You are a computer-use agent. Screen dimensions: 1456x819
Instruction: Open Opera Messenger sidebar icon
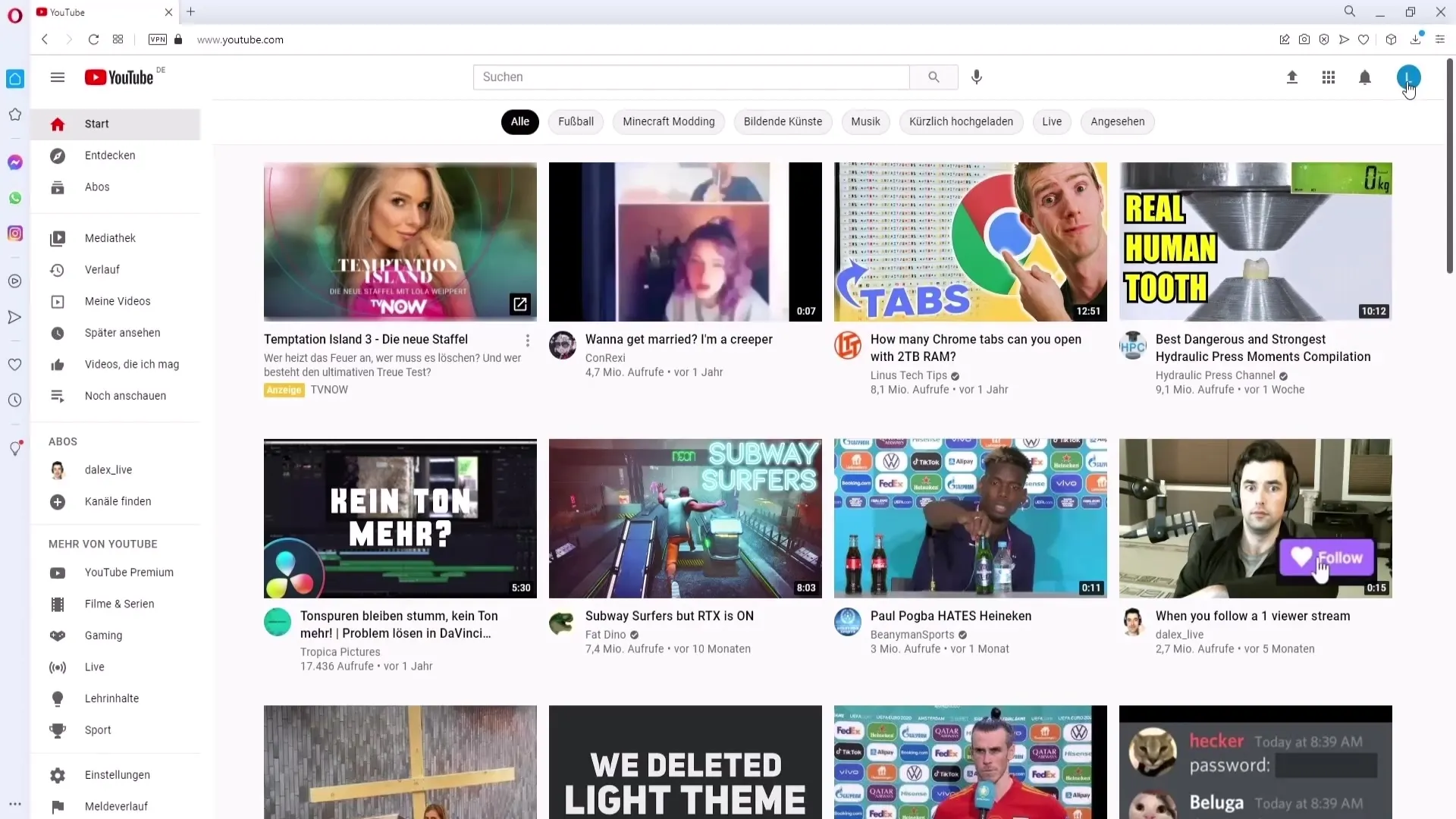point(15,162)
